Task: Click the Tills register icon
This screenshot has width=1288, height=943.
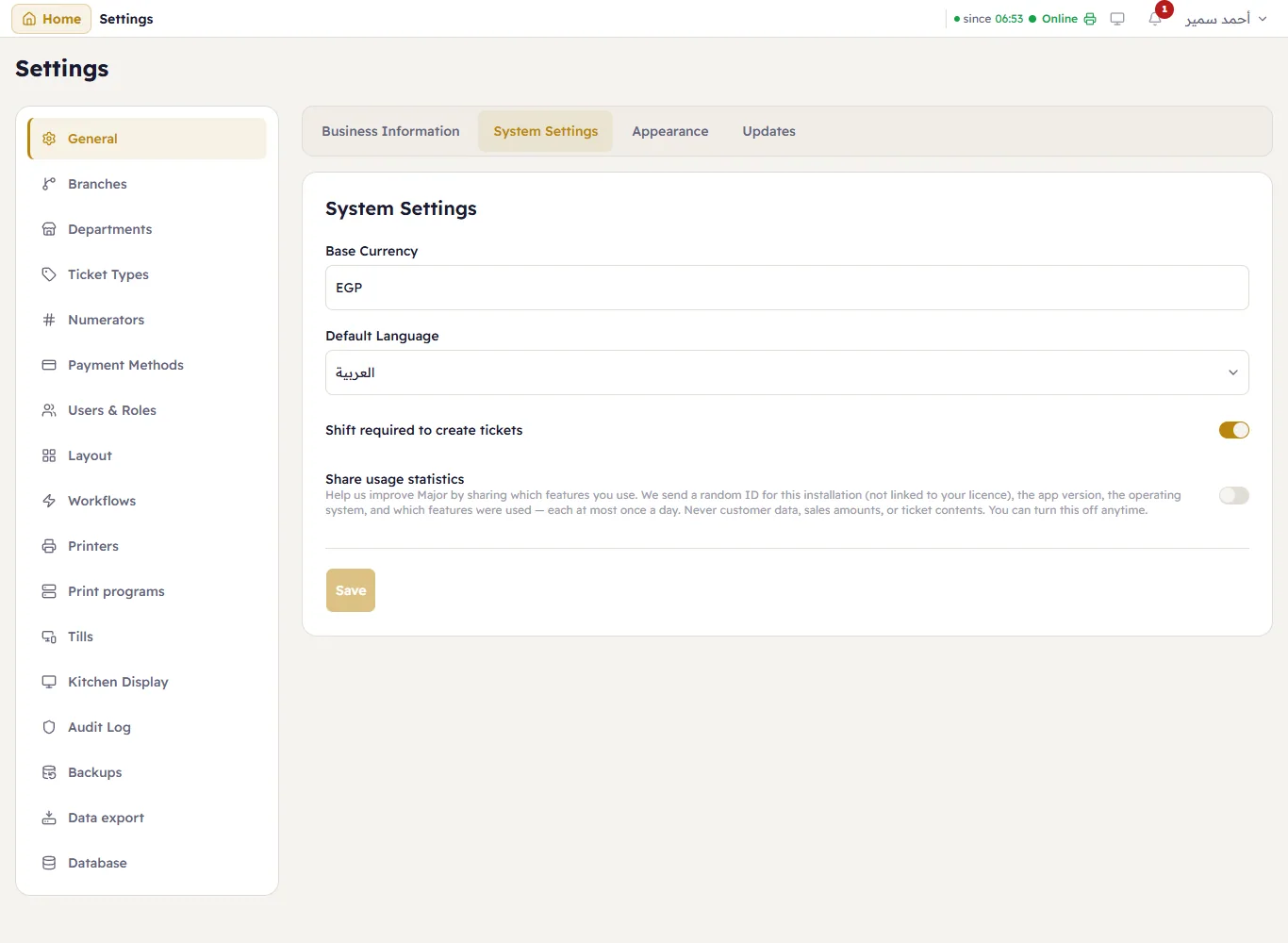Action: 49,637
